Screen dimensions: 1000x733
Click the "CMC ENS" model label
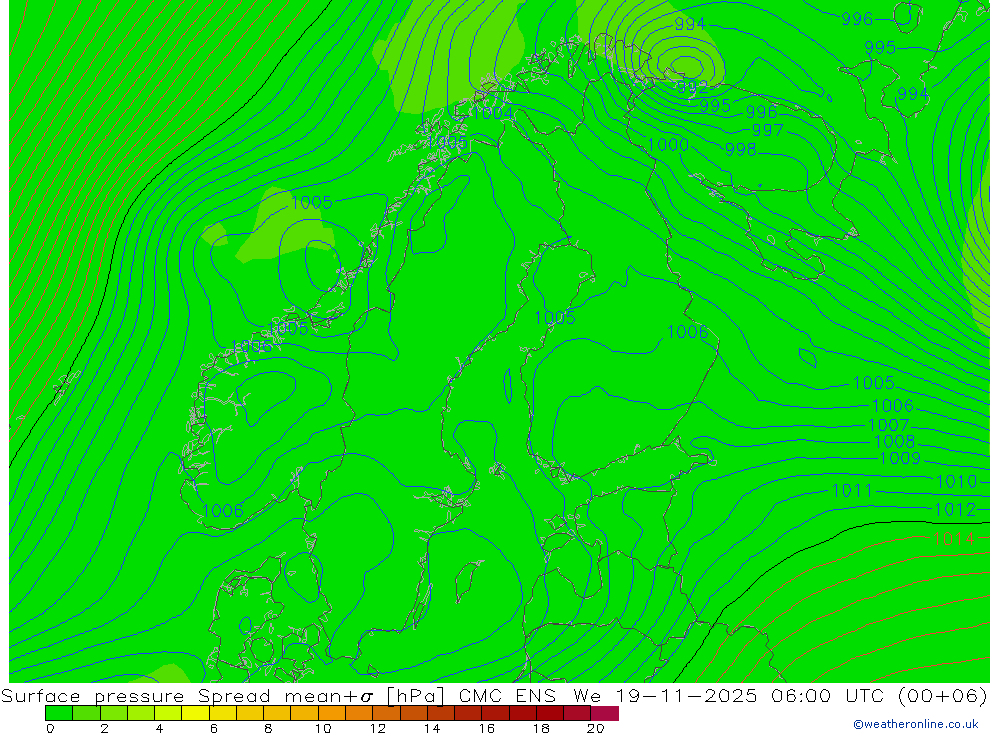pos(507,695)
